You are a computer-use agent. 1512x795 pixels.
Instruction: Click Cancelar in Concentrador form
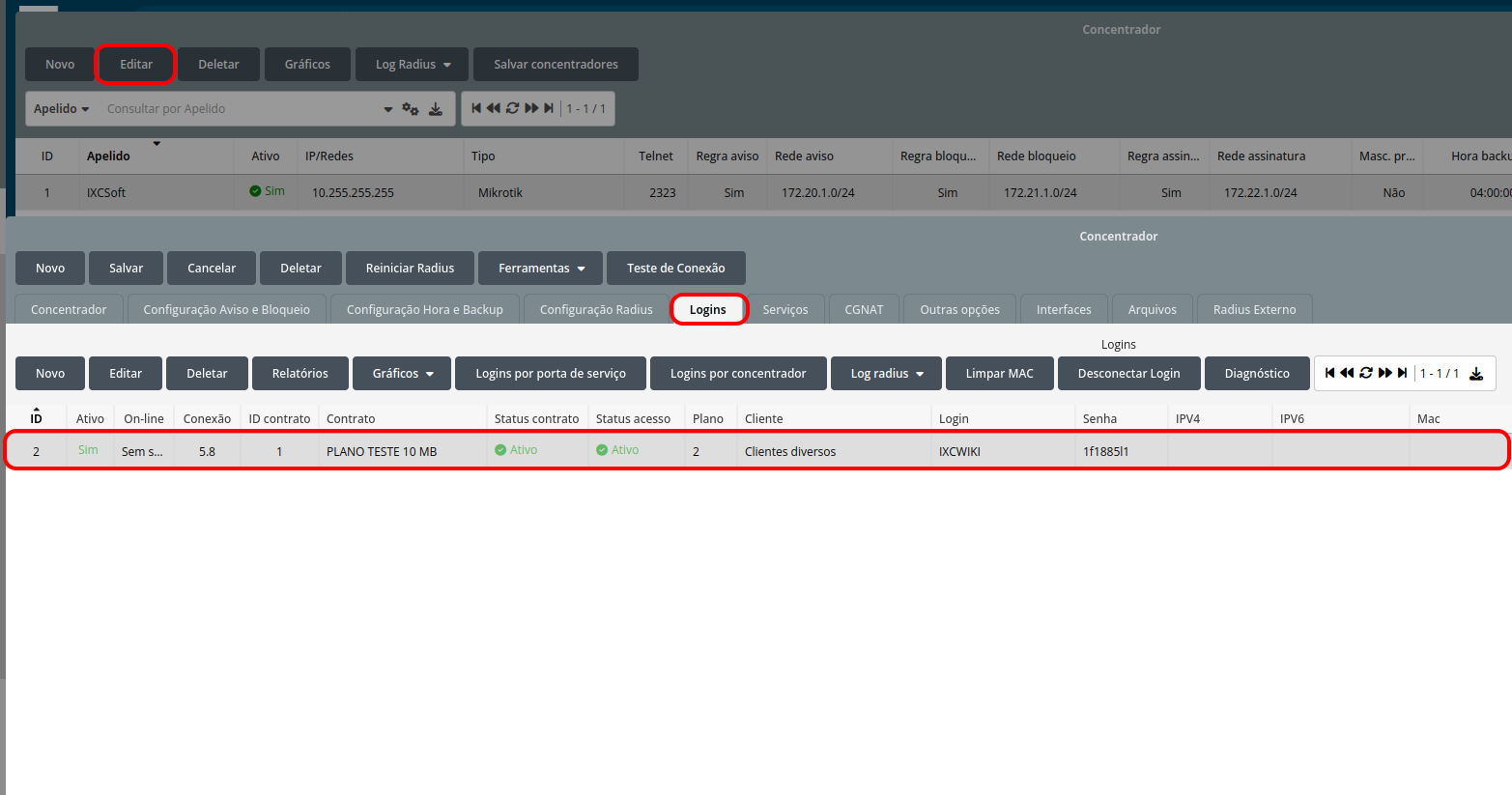tap(212, 269)
